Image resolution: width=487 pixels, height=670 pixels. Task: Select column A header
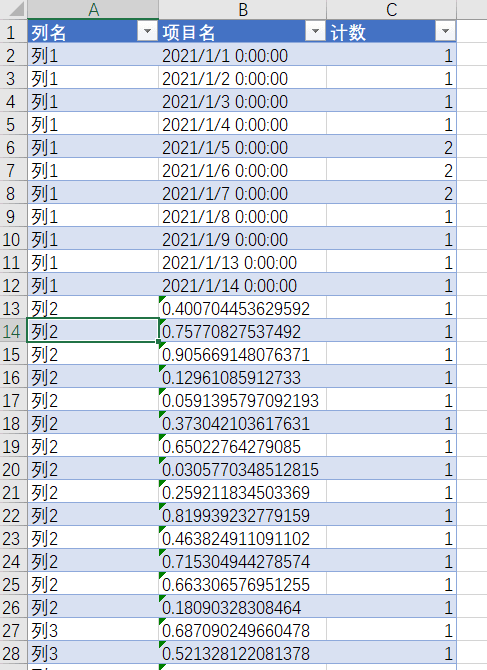click(93, 9)
